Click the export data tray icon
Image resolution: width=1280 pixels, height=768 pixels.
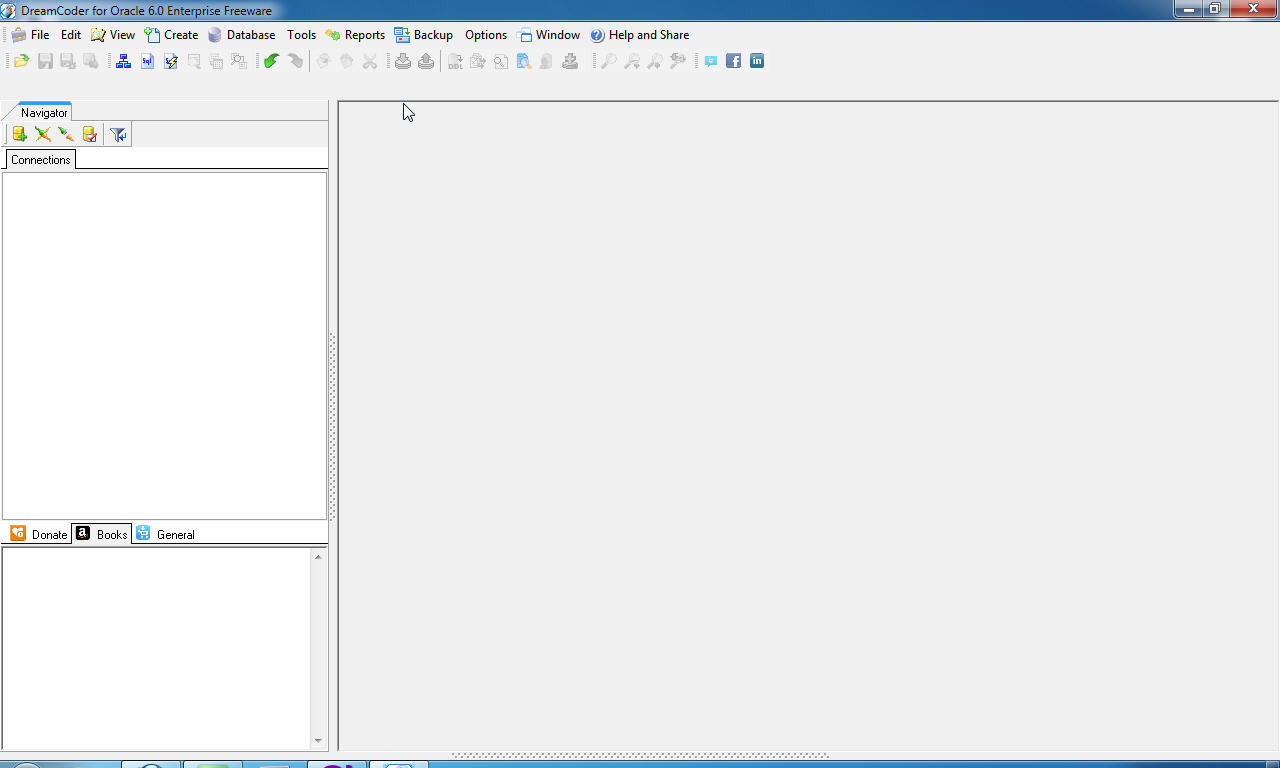coord(426,61)
